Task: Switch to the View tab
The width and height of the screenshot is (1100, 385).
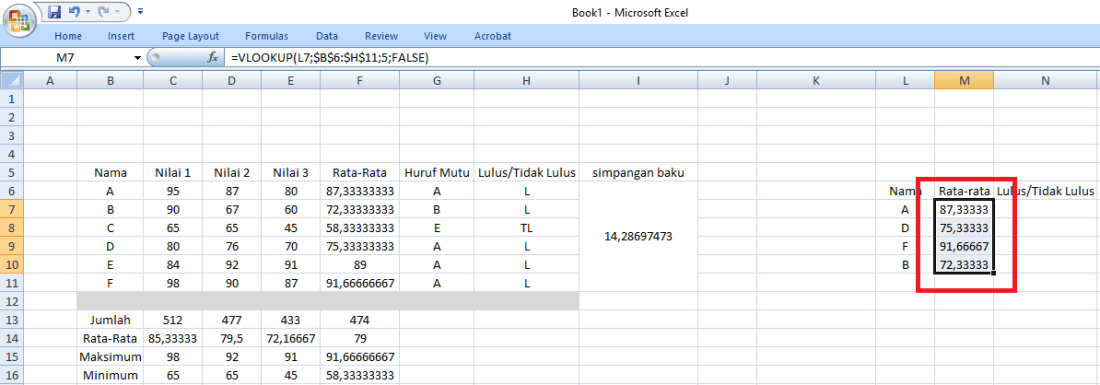Action: [x=436, y=36]
